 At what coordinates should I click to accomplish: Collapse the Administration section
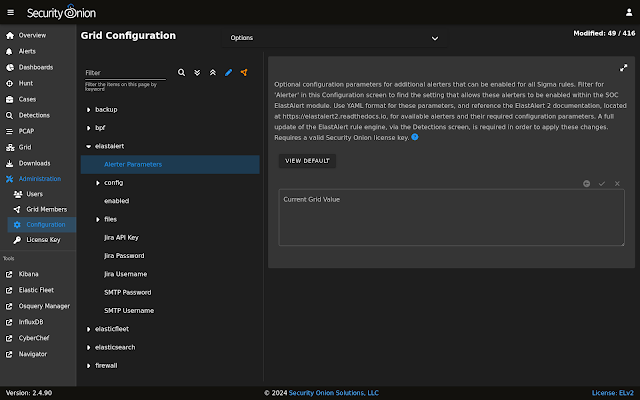click(x=38, y=179)
